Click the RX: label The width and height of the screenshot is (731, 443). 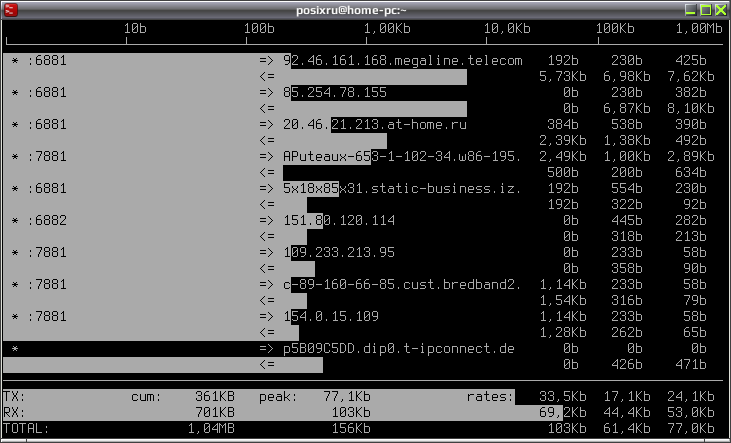[x=14, y=413]
